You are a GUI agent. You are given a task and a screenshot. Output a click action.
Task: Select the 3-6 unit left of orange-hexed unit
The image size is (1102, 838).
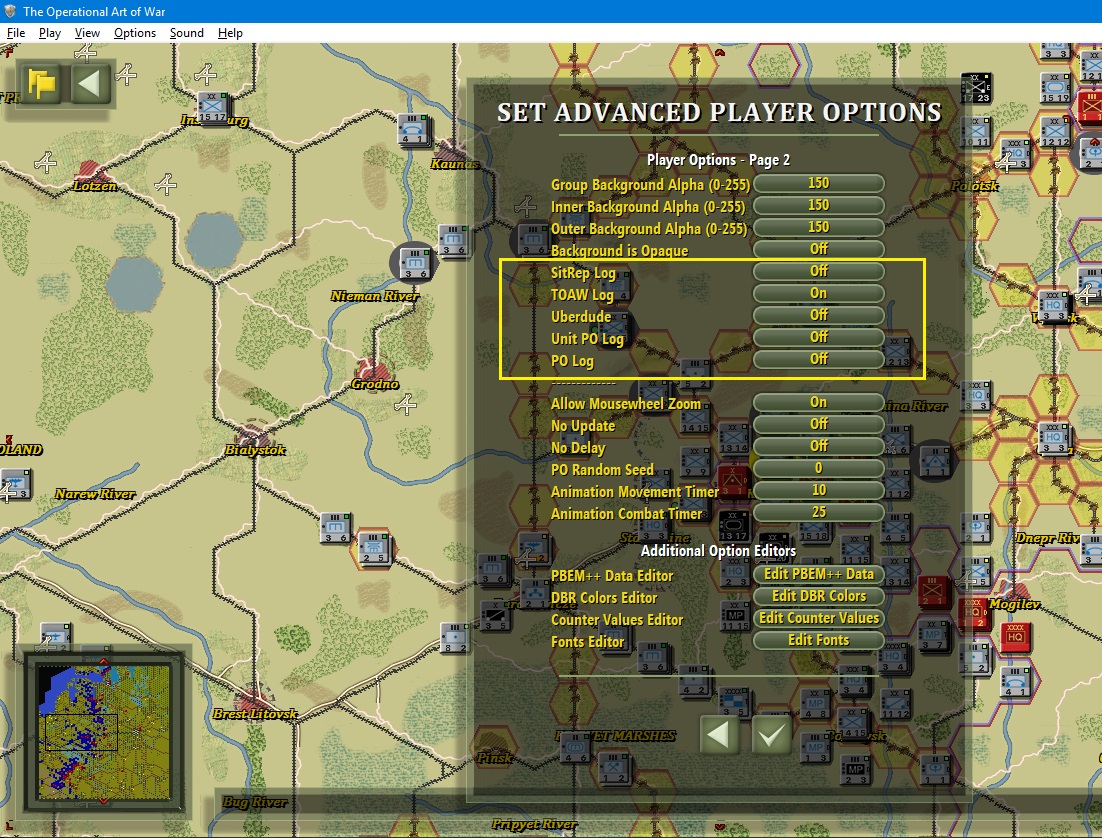[335, 527]
